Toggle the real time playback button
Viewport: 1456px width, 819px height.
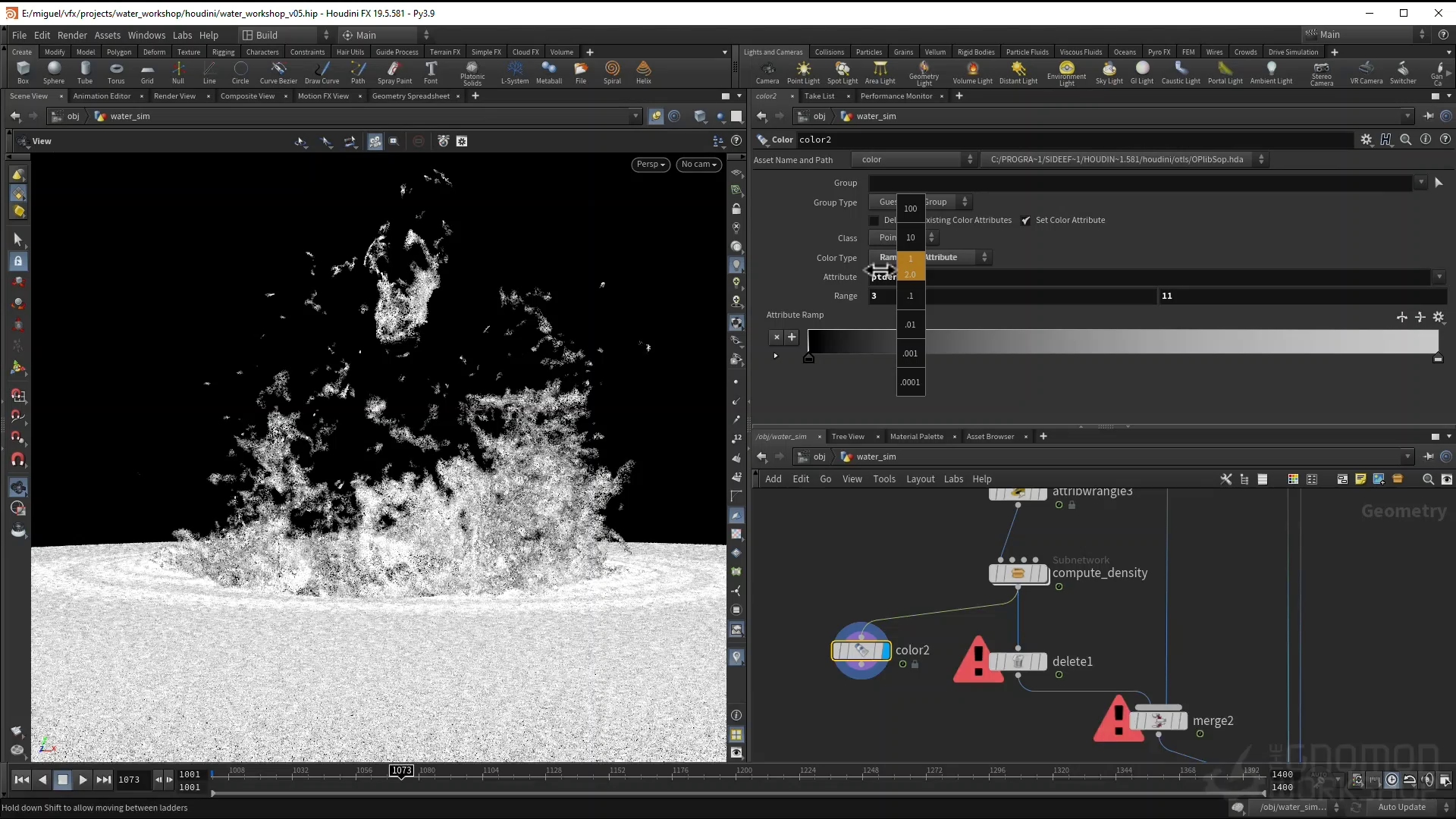(1392, 780)
